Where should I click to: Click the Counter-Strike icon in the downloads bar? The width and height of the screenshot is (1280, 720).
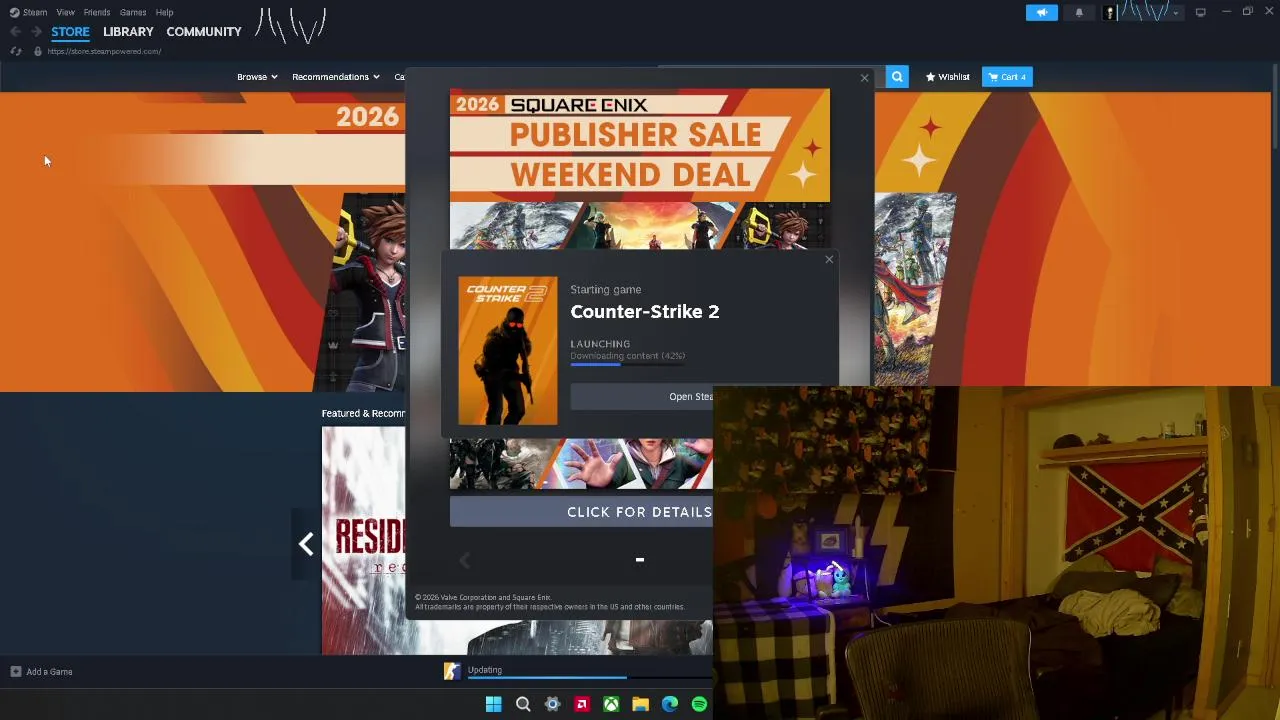[x=452, y=672]
